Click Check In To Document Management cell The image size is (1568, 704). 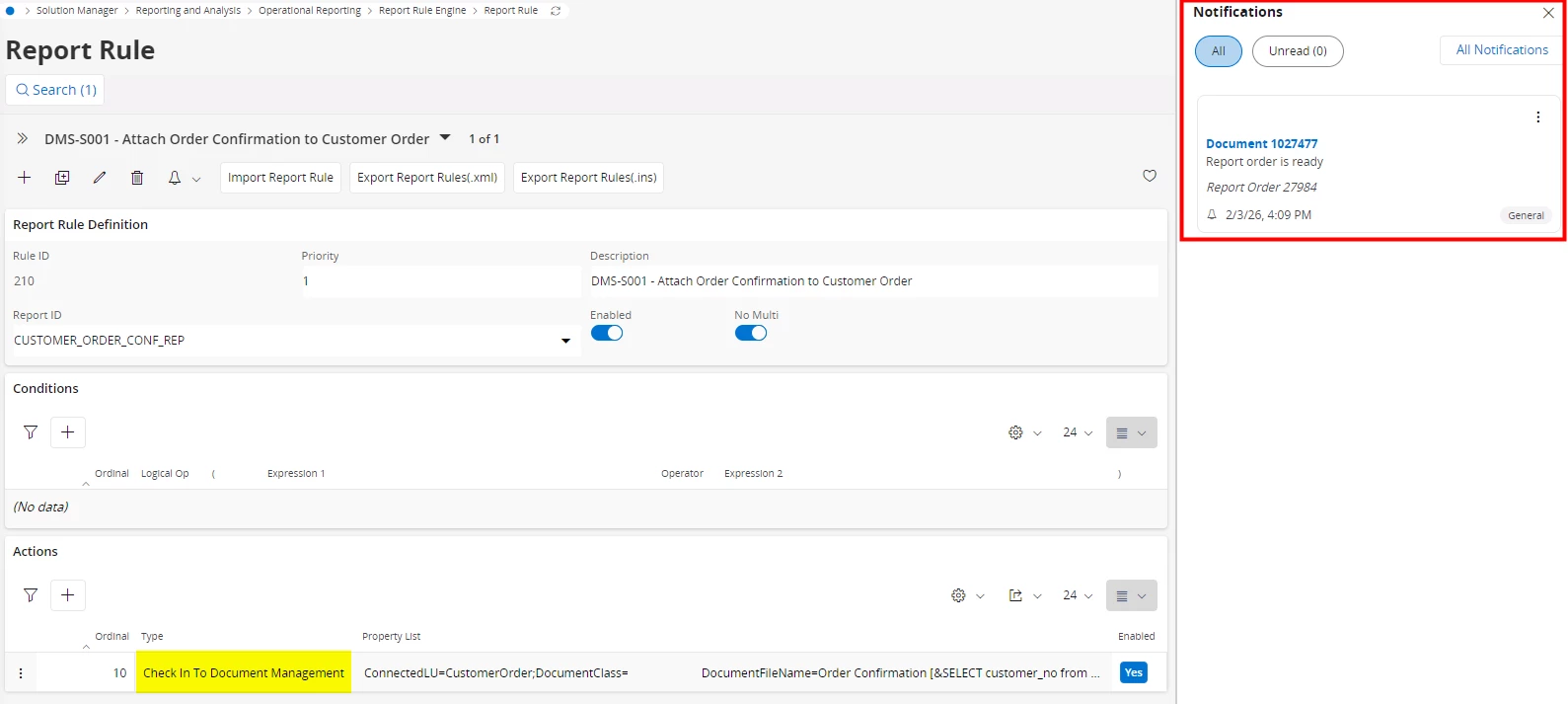244,673
